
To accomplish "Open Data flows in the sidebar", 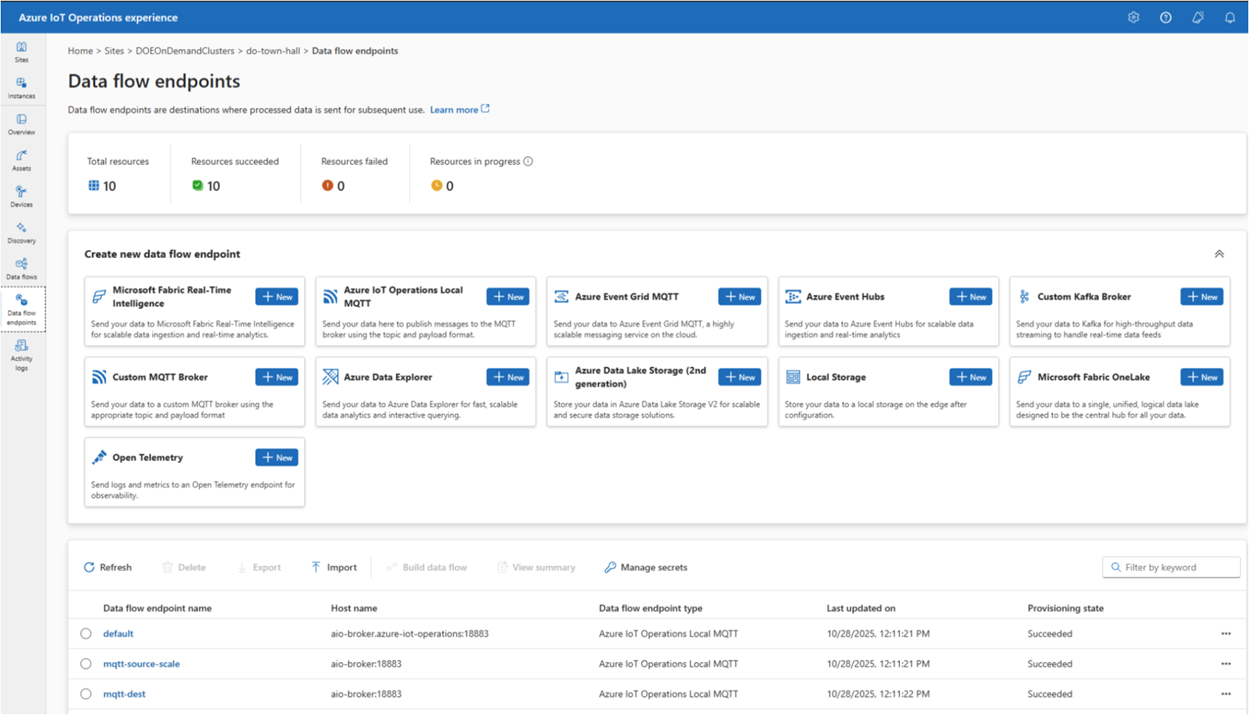I will (21, 268).
